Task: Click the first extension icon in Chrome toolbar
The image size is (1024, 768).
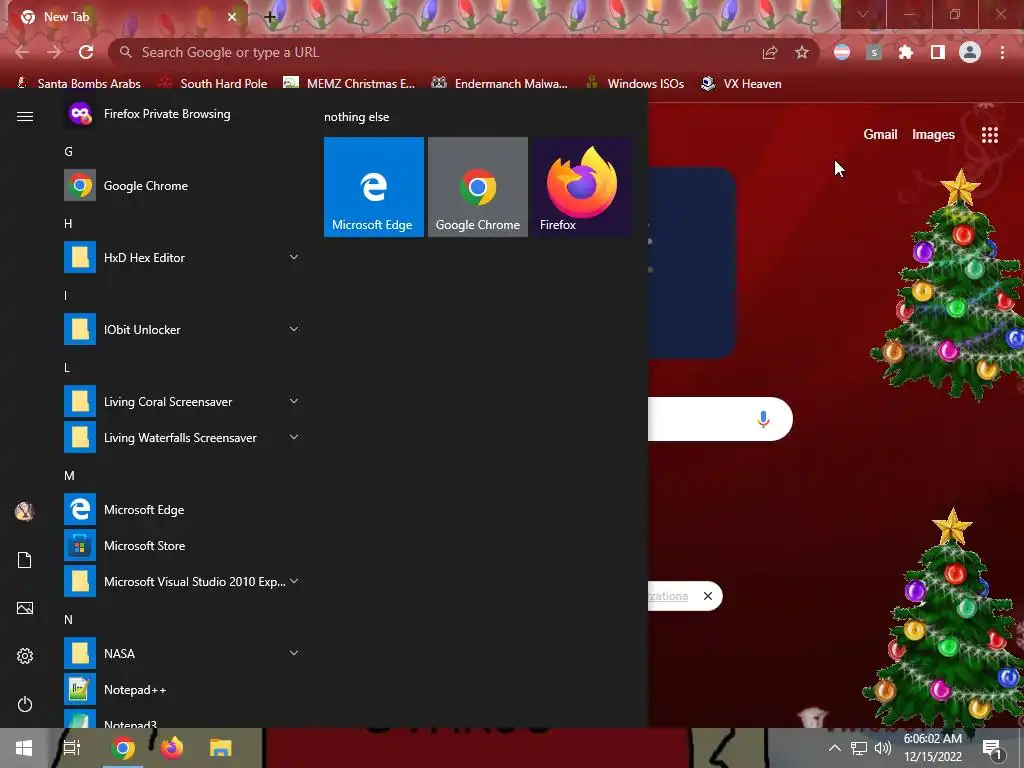Action: coord(842,52)
